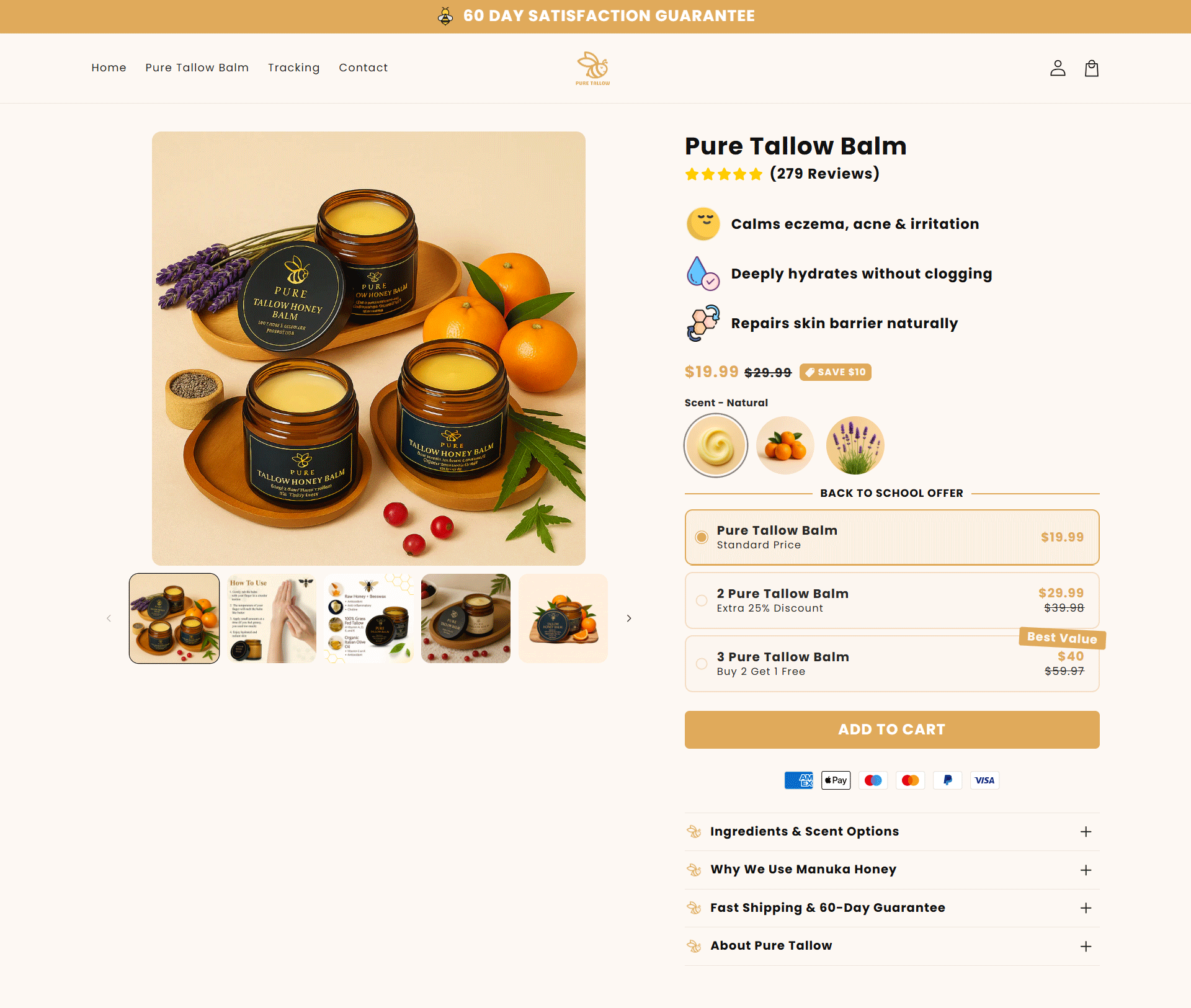Add the product to cart
Image resolution: width=1191 pixels, height=1008 pixels.
(x=892, y=729)
